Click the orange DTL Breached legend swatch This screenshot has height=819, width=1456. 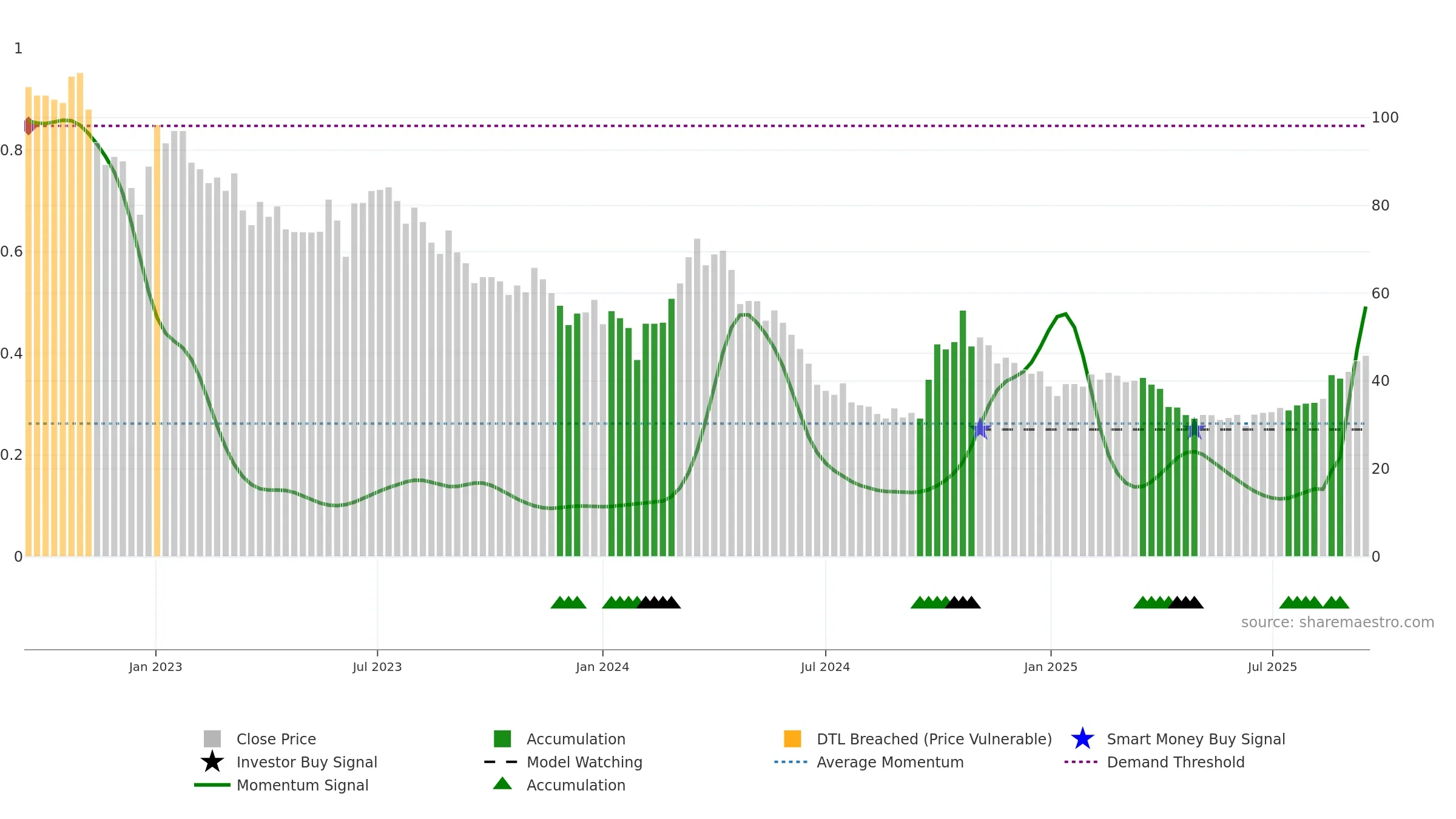792,738
